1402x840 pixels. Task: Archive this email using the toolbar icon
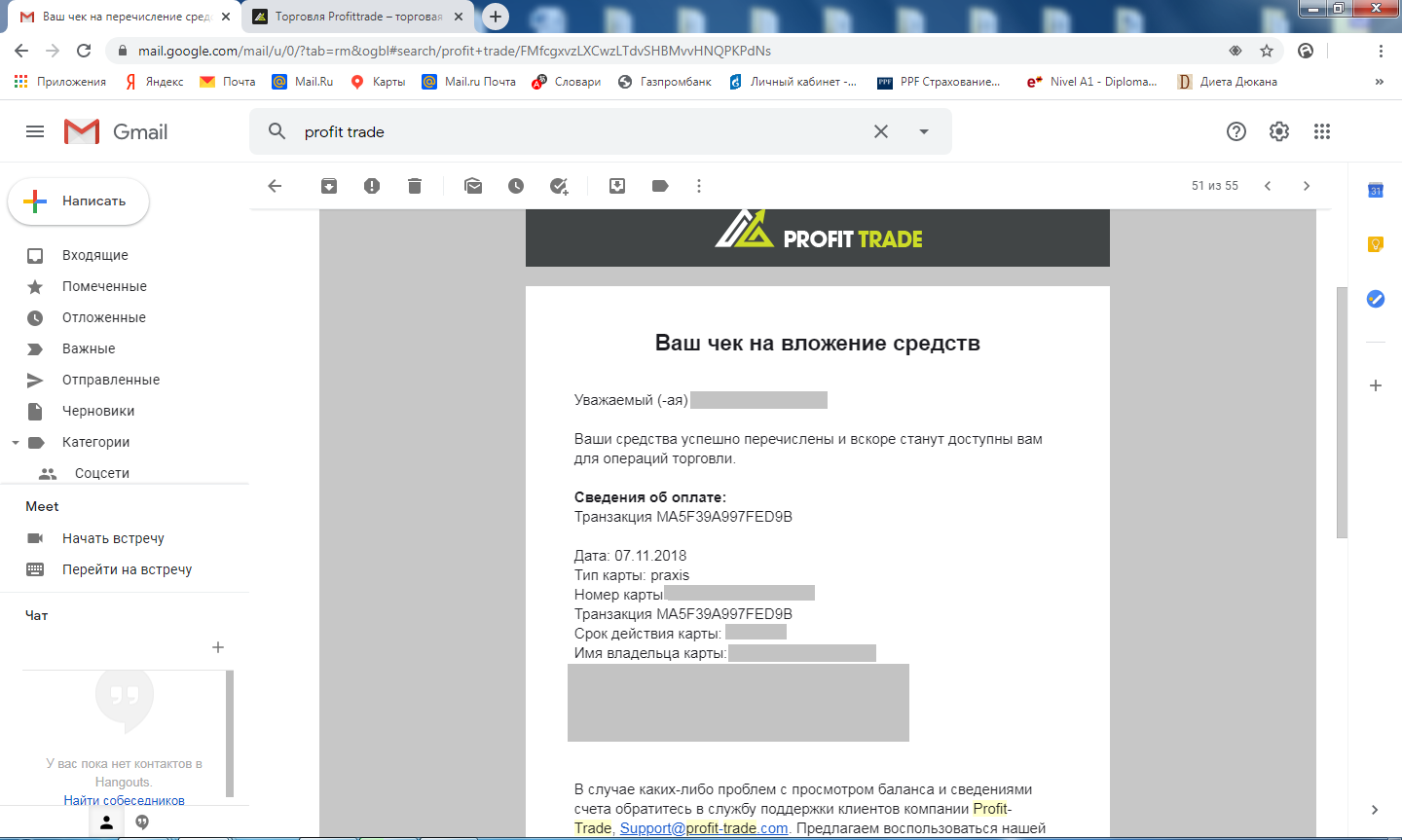pos(329,186)
